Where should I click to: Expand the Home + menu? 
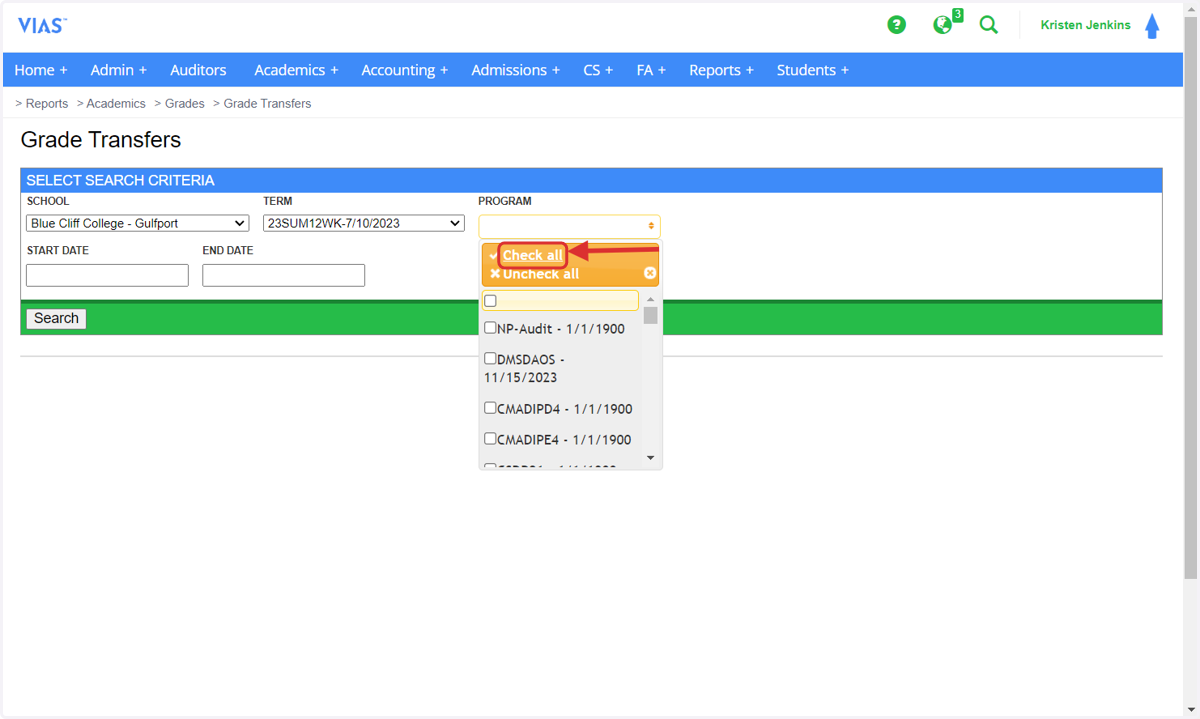pos(41,70)
